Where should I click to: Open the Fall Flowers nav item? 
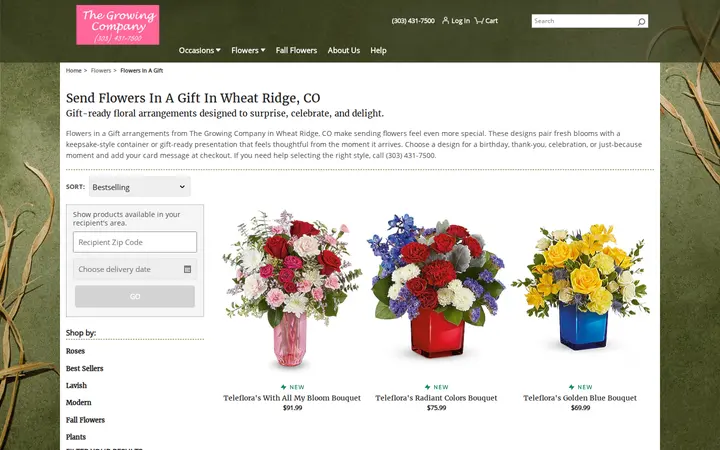pos(296,51)
